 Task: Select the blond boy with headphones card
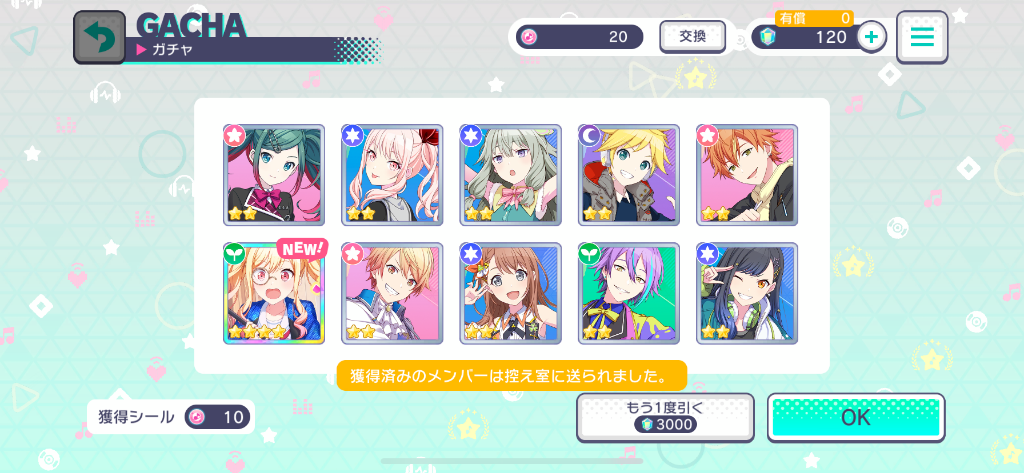629,175
